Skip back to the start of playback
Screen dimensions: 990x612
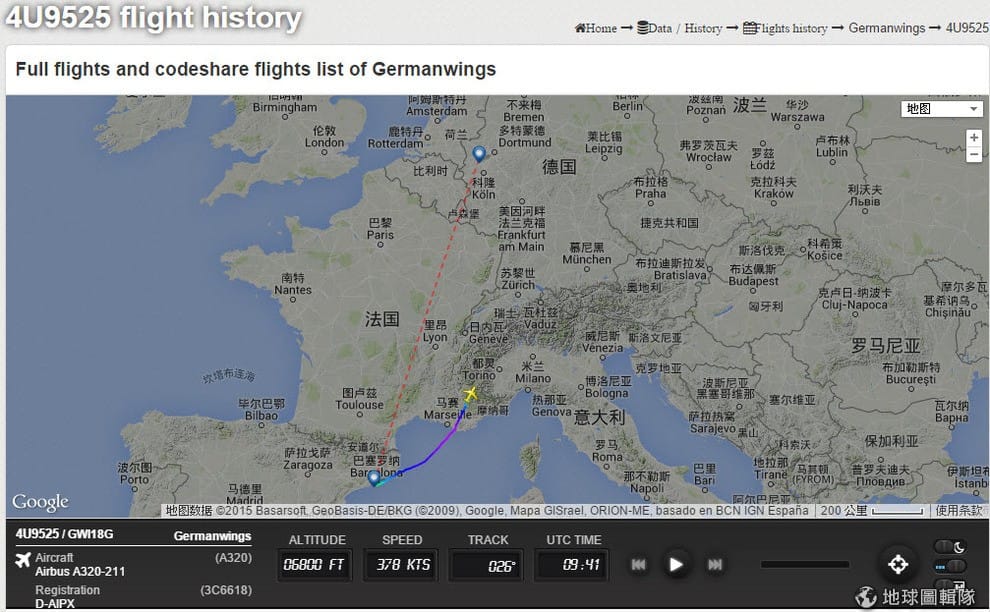[638, 565]
